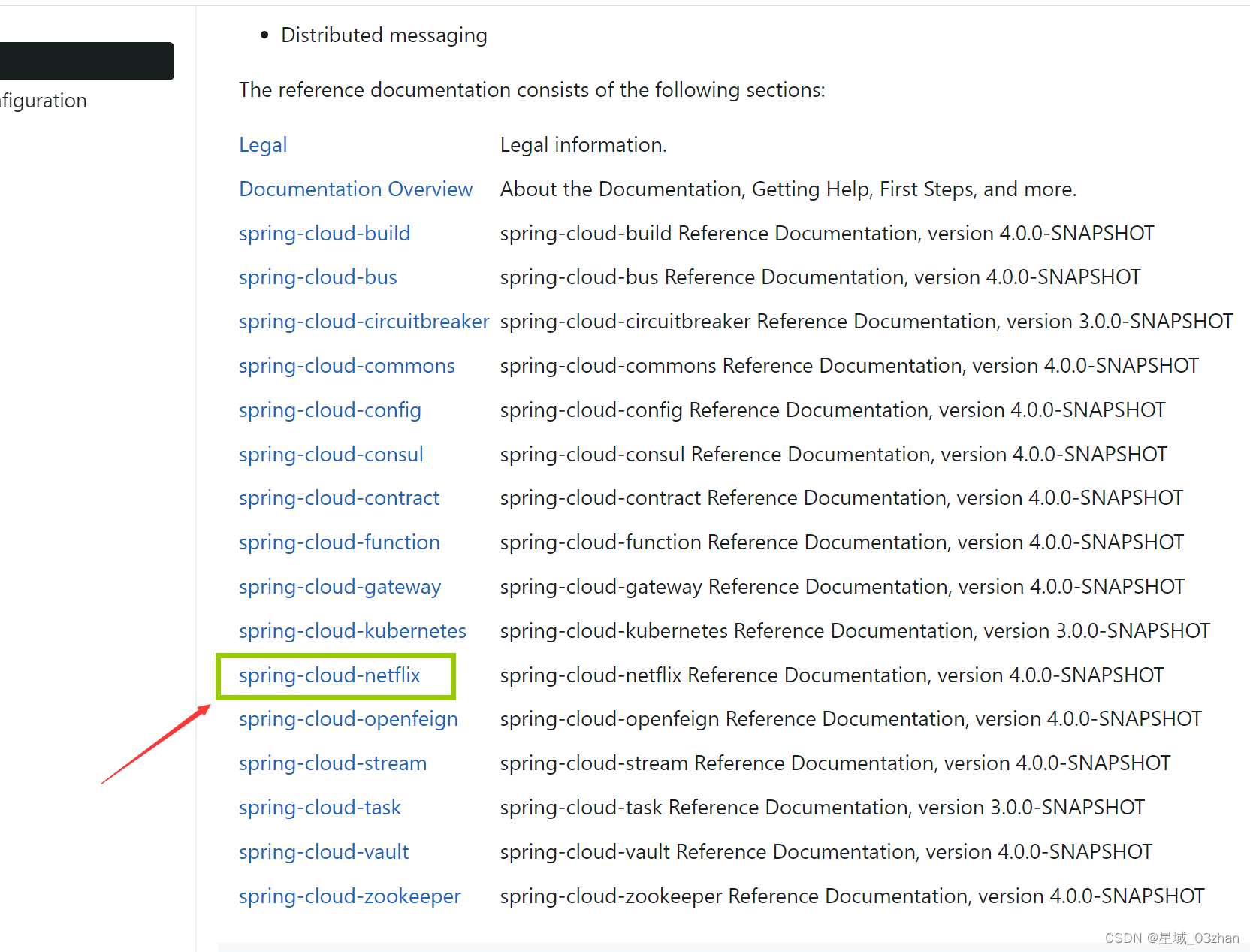Click the spring-cloud-bus Reference Documentation description
1250x952 pixels.
click(x=820, y=277)
